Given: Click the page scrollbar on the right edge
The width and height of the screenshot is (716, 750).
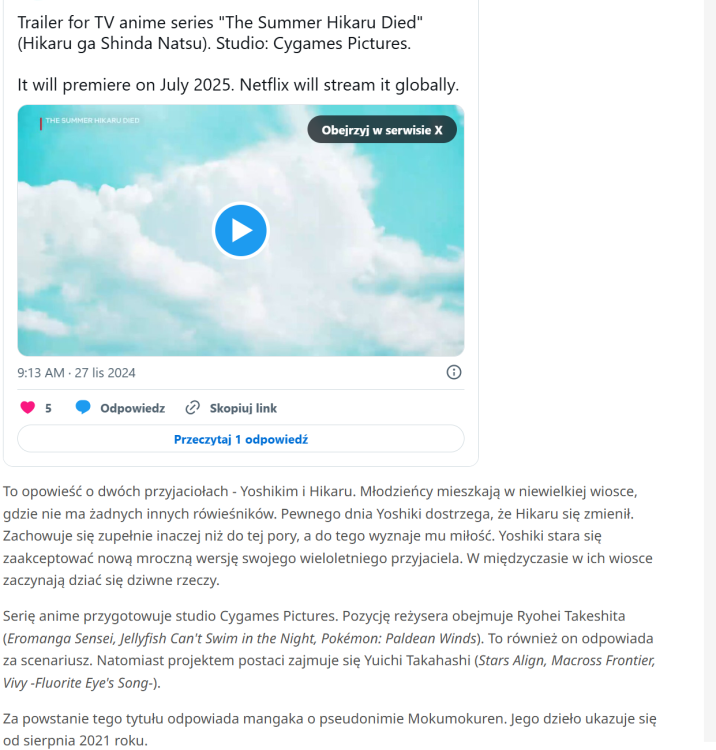Looking at the screenshot, I should [x=709, y=371].
